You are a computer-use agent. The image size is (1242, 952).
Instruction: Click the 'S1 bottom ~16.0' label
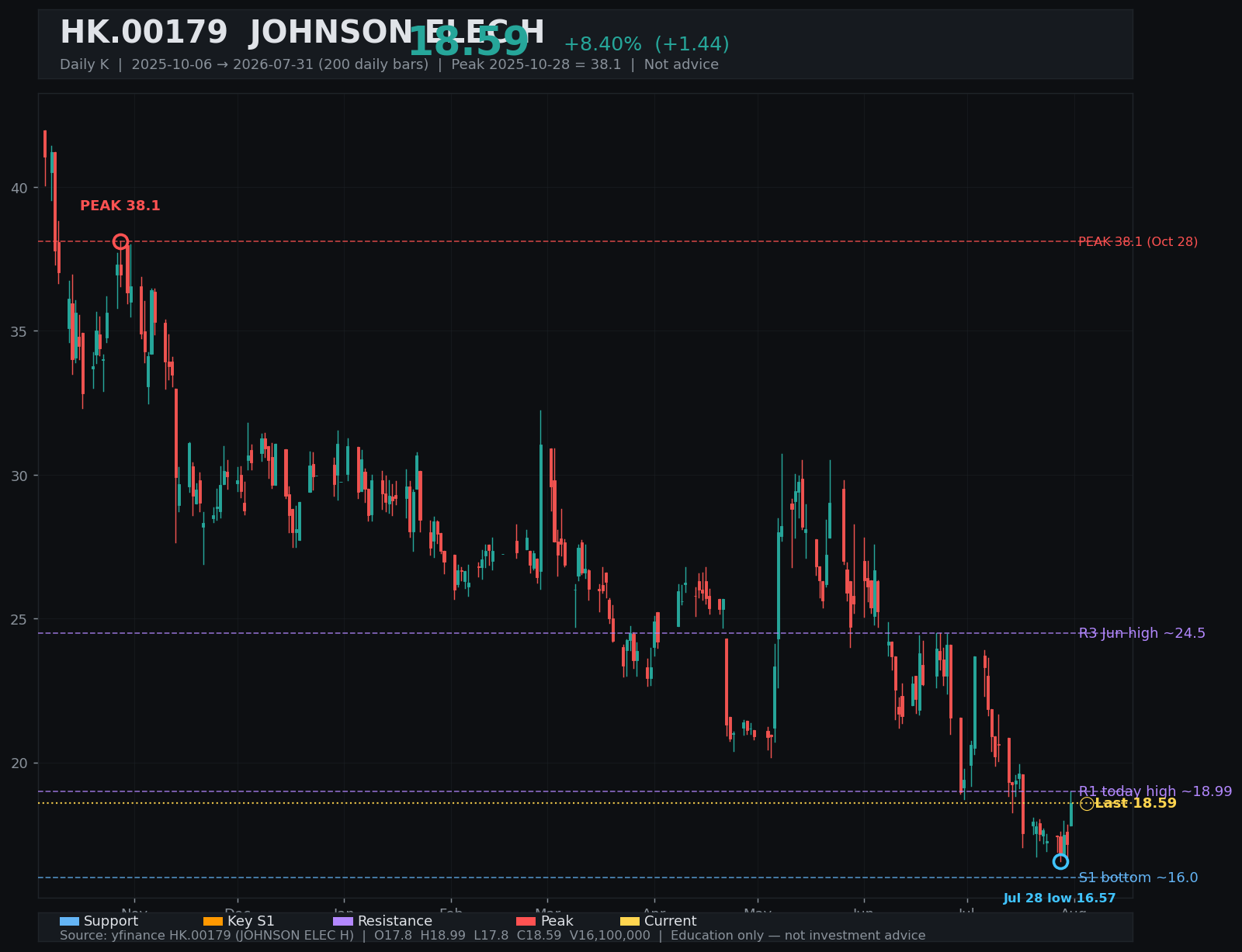pyautogui.click(x=1138, y=878)
